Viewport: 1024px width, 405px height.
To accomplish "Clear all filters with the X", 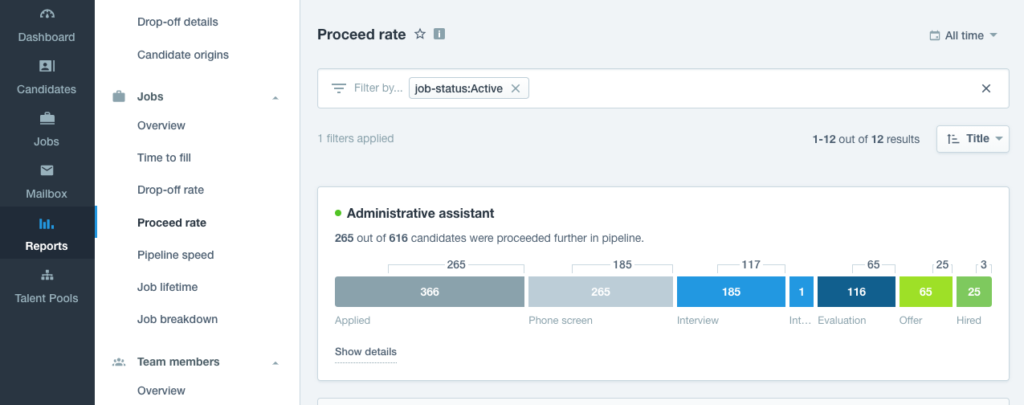I will click(x=986, y=88).
